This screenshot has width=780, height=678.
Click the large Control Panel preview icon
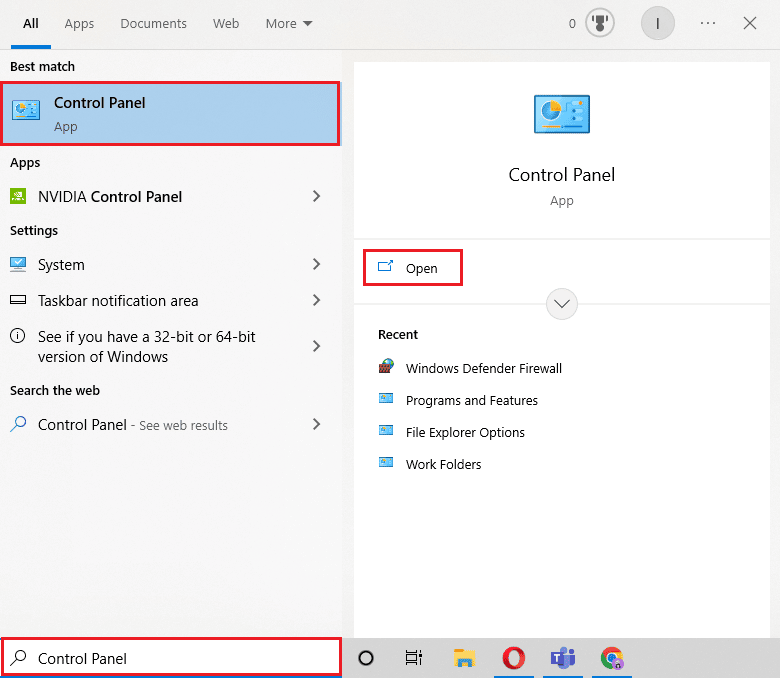pos(562,114)
